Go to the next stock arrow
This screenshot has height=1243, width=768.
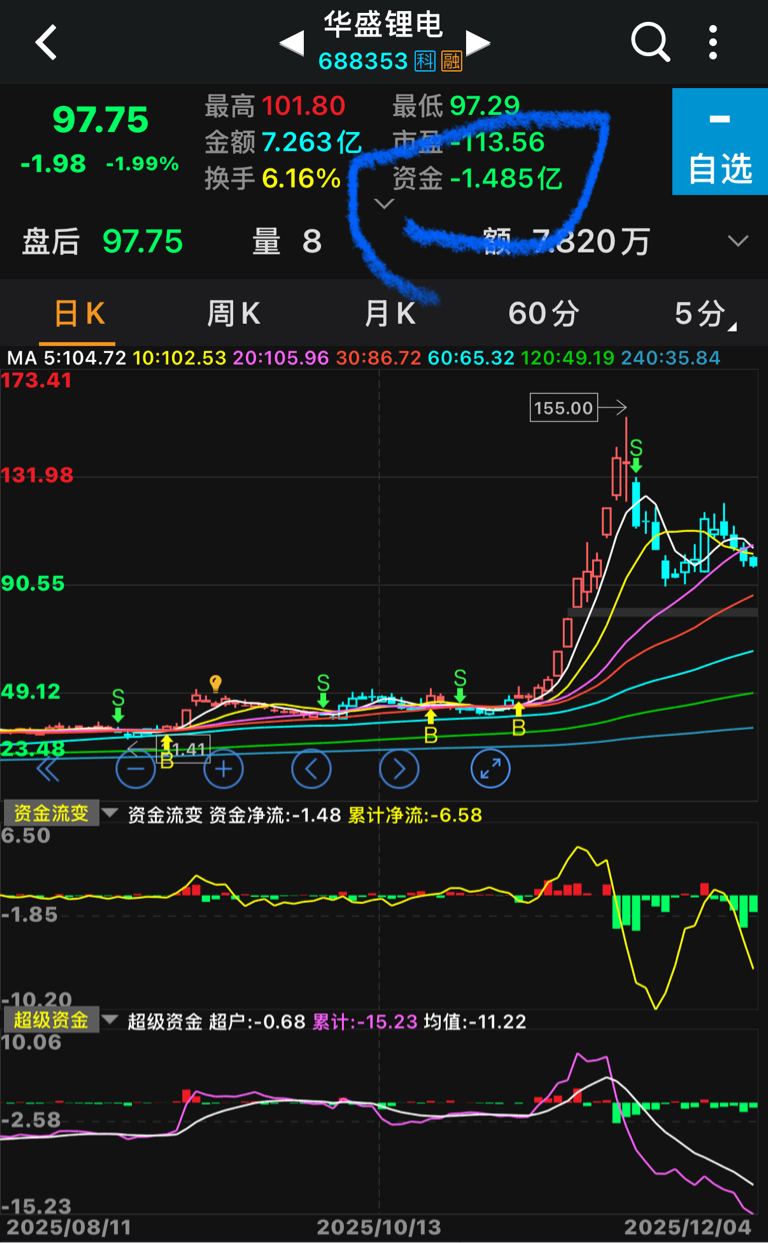click(478, 43)
